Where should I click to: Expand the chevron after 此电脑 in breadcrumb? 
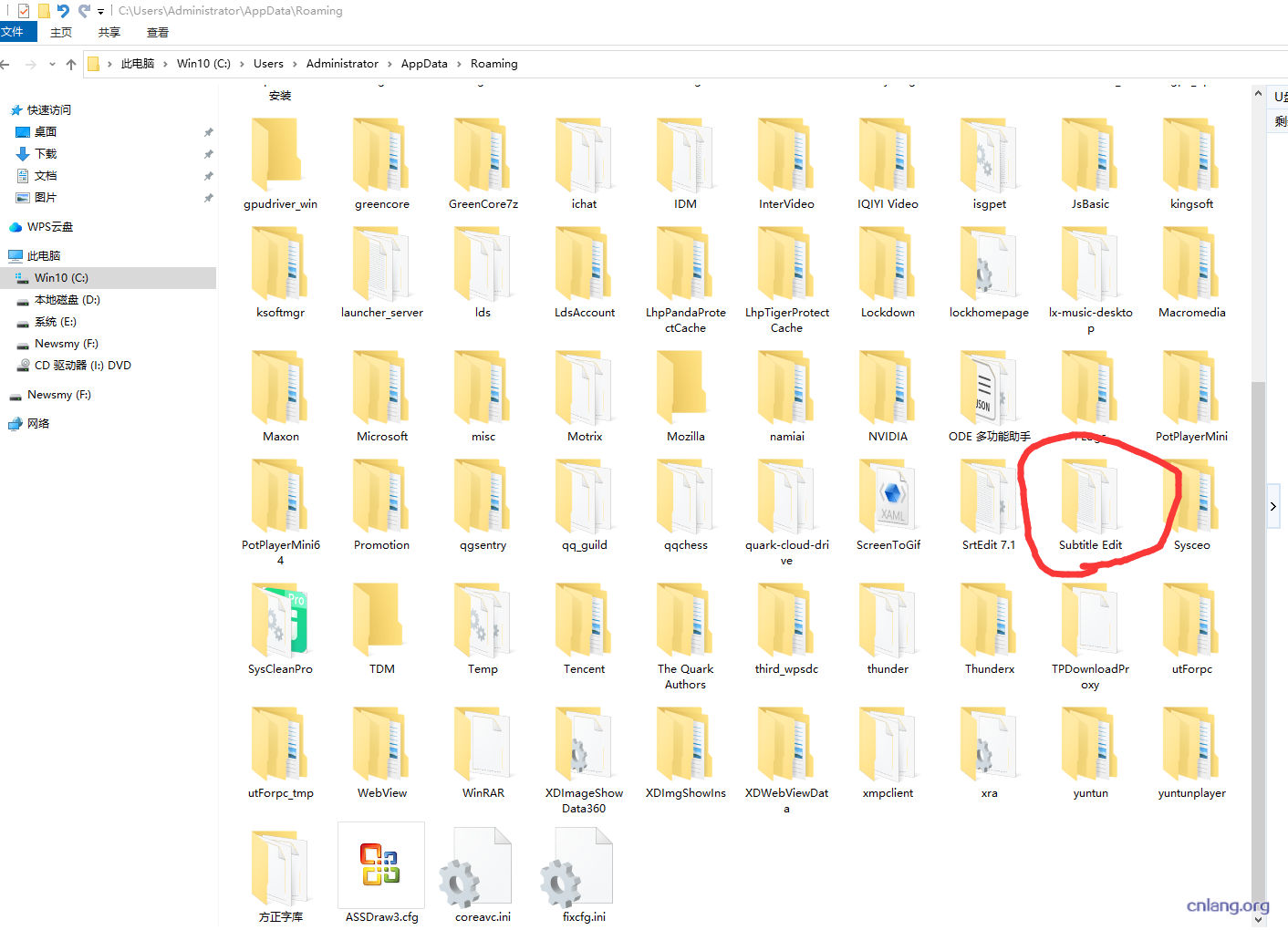[x=165, y=64]
